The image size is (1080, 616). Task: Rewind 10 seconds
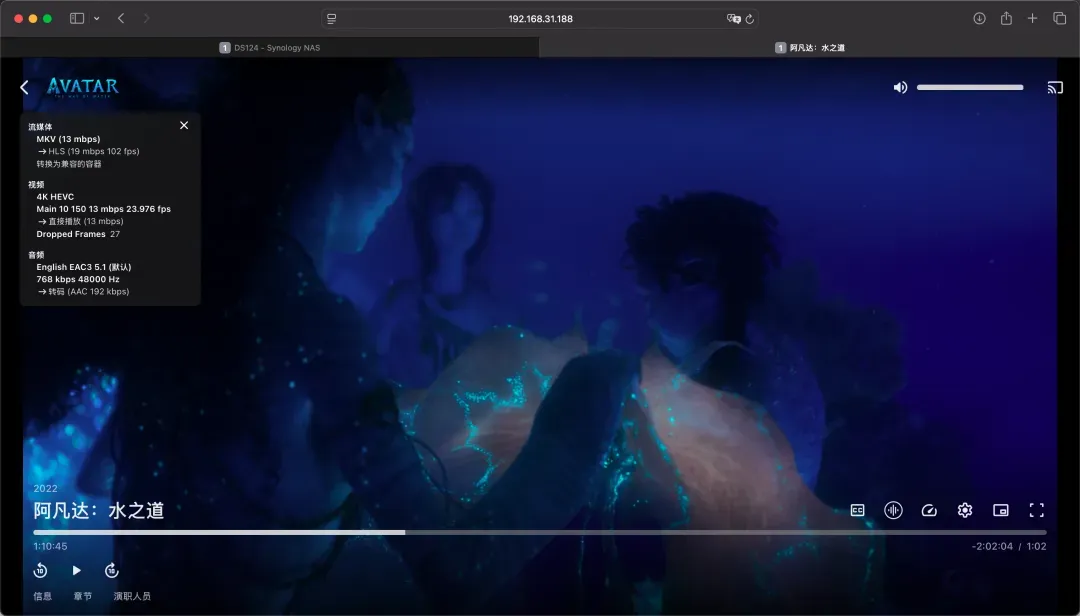click(x=41, y=571)
